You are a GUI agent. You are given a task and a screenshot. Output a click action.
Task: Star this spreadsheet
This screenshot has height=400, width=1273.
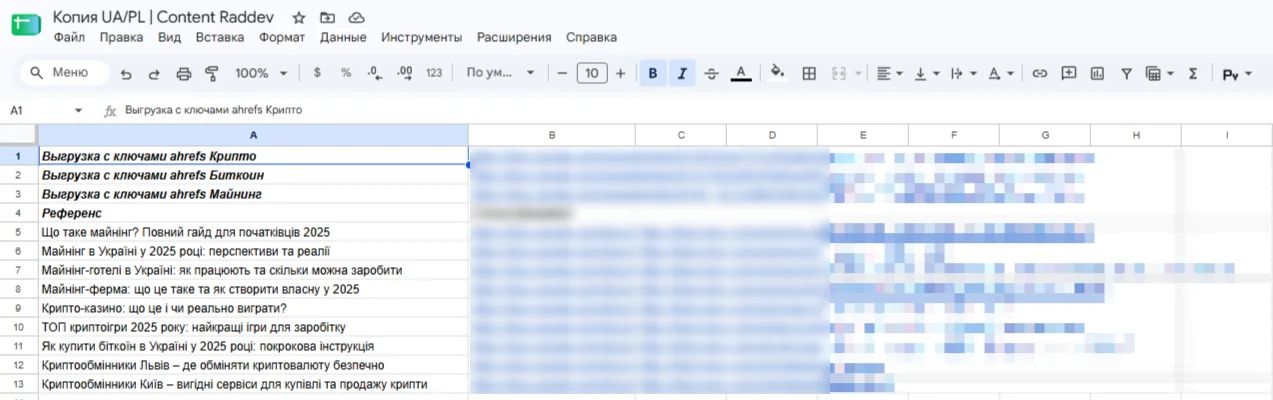click(x=299, y=18)
